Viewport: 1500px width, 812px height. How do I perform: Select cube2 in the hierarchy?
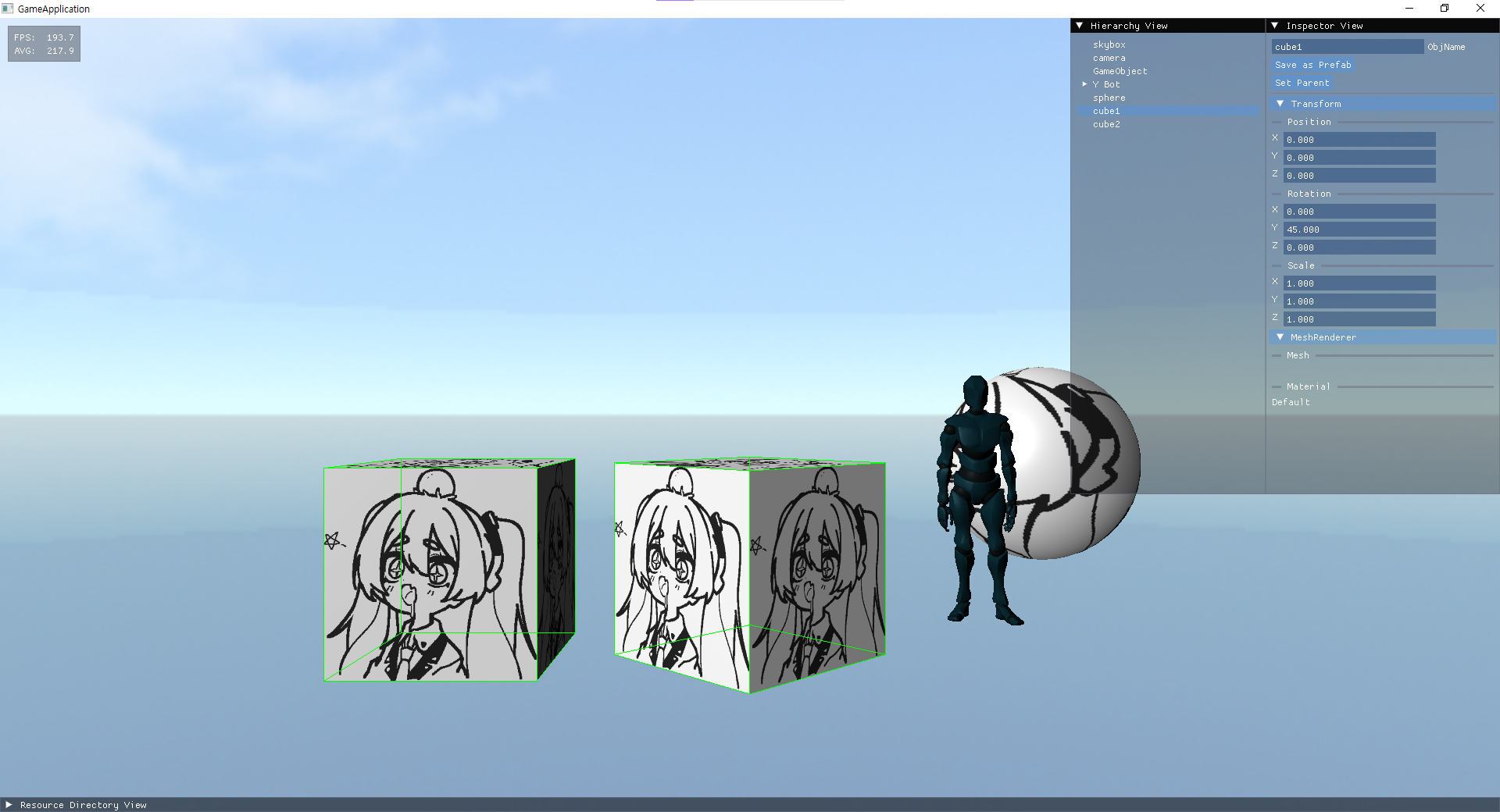pyautogui.click(x=1106, y=124)
